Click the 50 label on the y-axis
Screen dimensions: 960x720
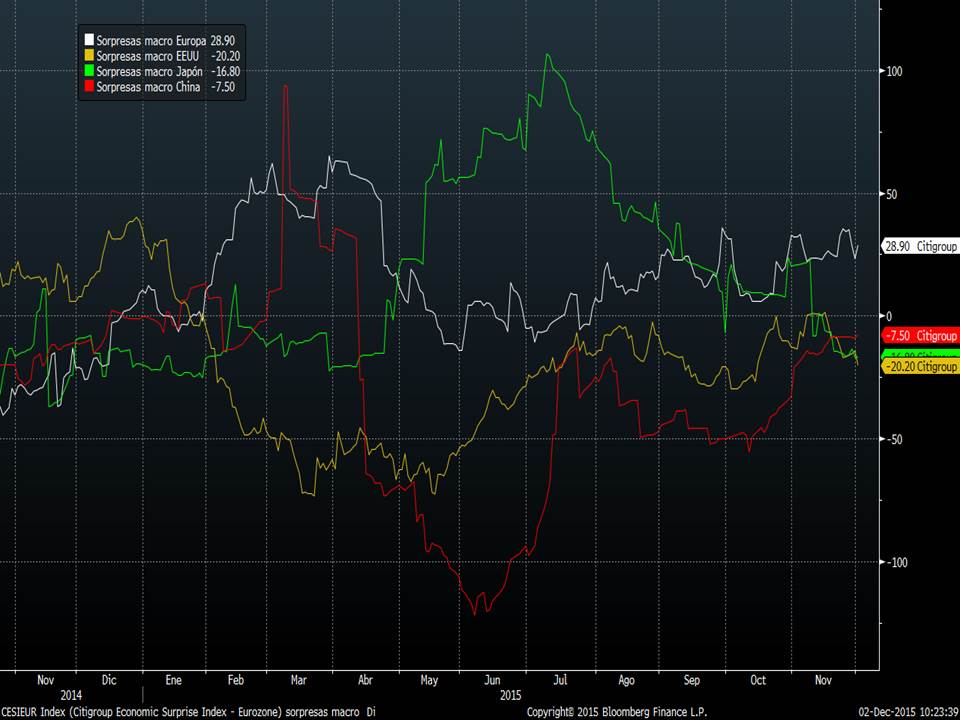(893, 194)
